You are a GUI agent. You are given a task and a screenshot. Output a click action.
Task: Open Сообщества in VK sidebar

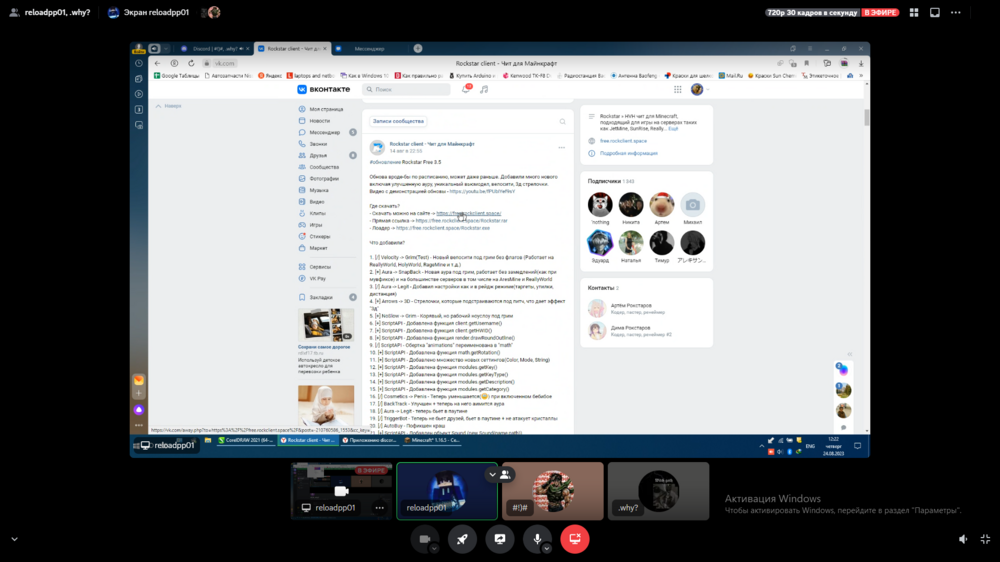(324, 167)
